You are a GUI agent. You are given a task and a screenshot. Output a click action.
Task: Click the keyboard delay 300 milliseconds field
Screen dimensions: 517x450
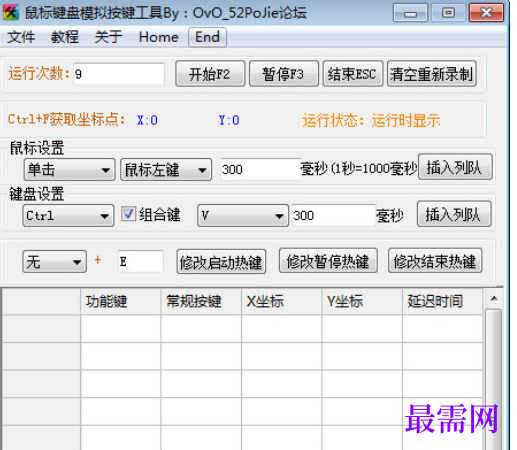pos(334,215)
